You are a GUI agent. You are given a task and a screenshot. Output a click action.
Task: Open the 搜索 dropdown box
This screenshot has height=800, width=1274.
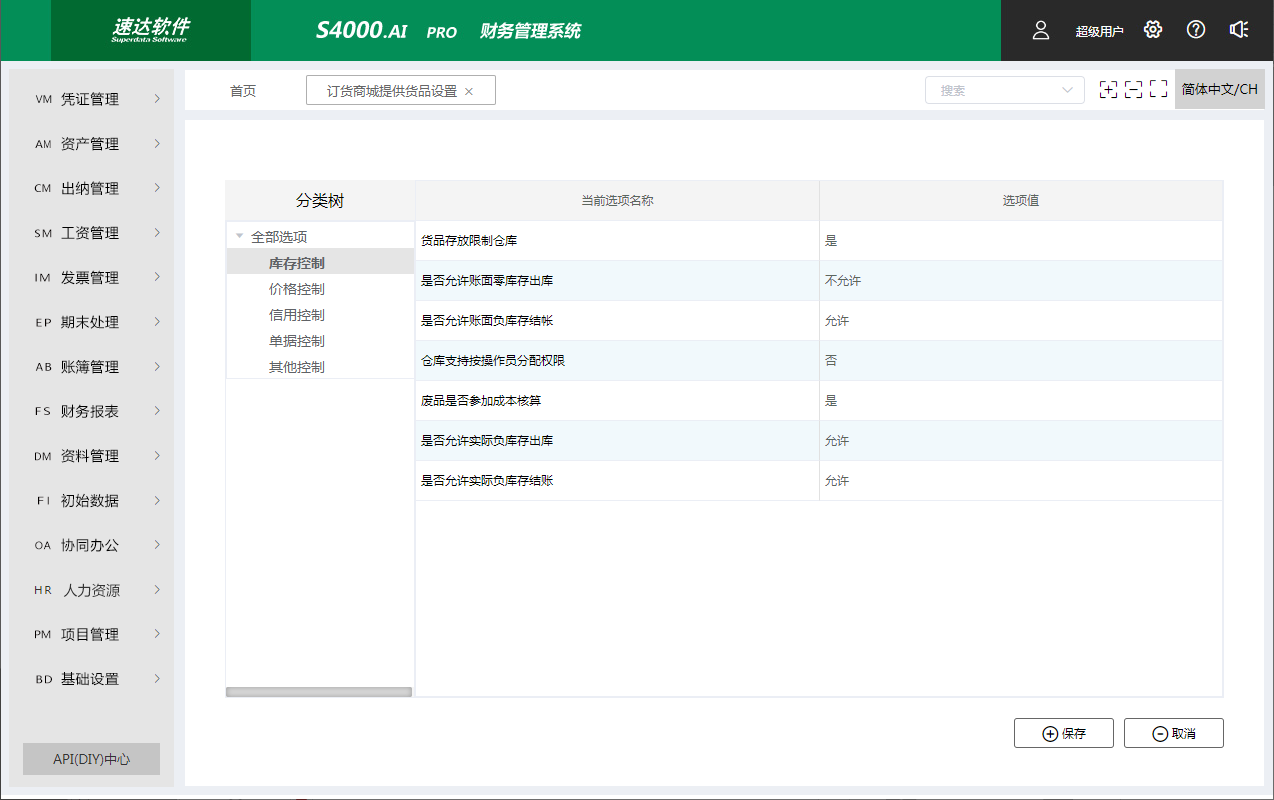click(1004, 90)
